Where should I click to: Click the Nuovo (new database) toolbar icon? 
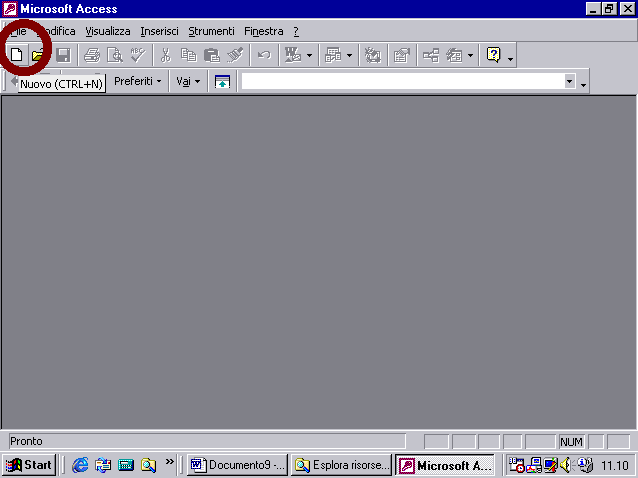tap(16, 55)
